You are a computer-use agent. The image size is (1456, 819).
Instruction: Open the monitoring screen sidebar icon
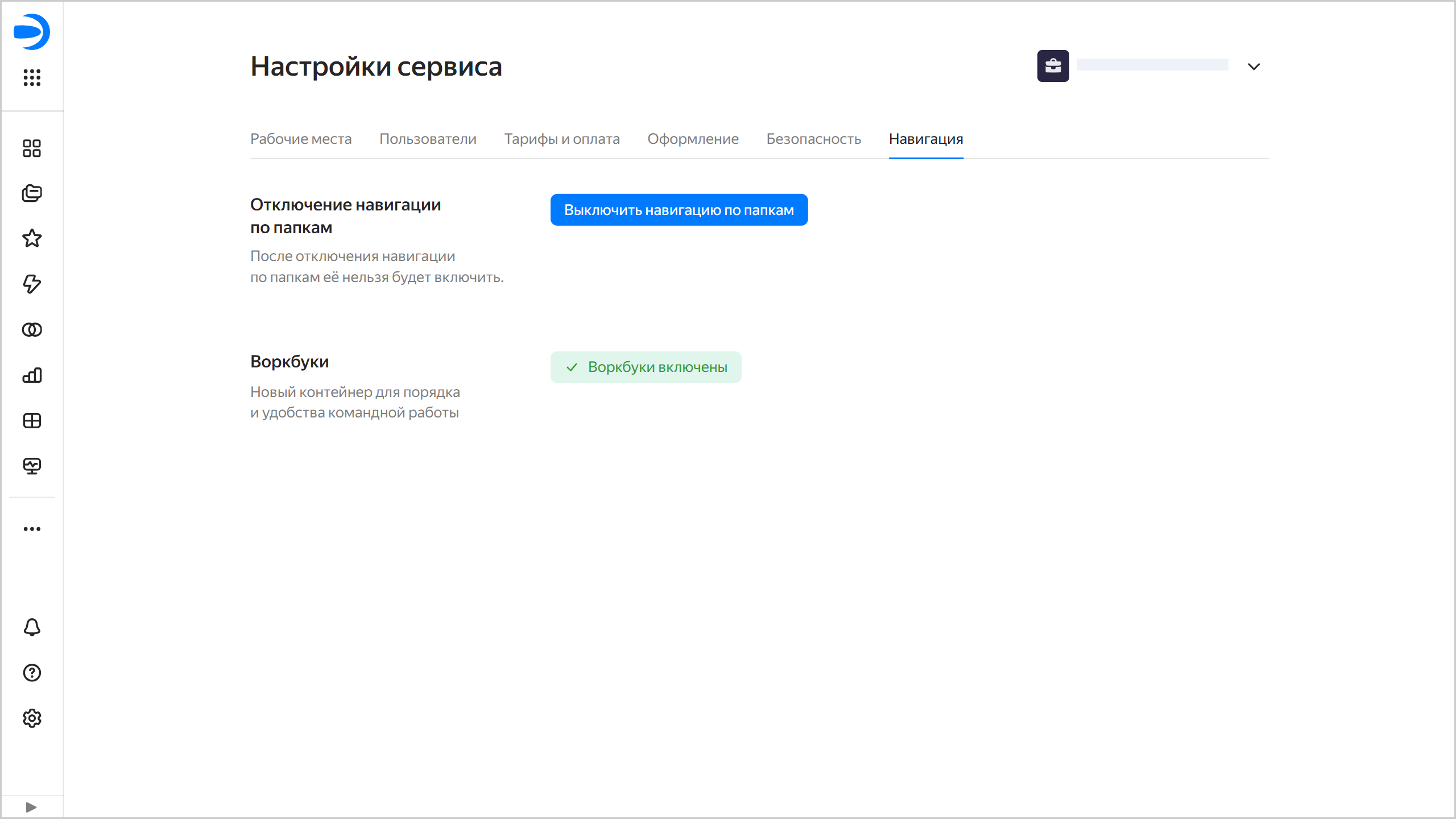pyautogui.click(x=32, y=466)
